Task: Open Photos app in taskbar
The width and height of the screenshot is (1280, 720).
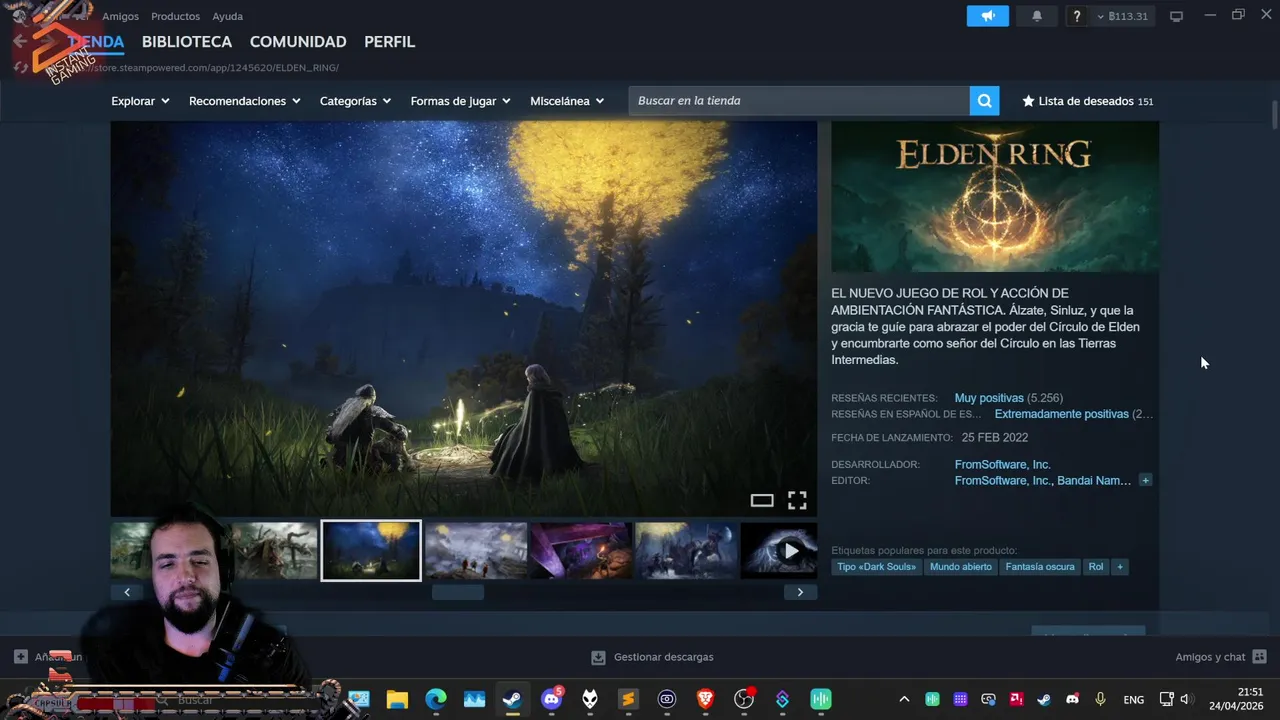Action: click(474, 700)
